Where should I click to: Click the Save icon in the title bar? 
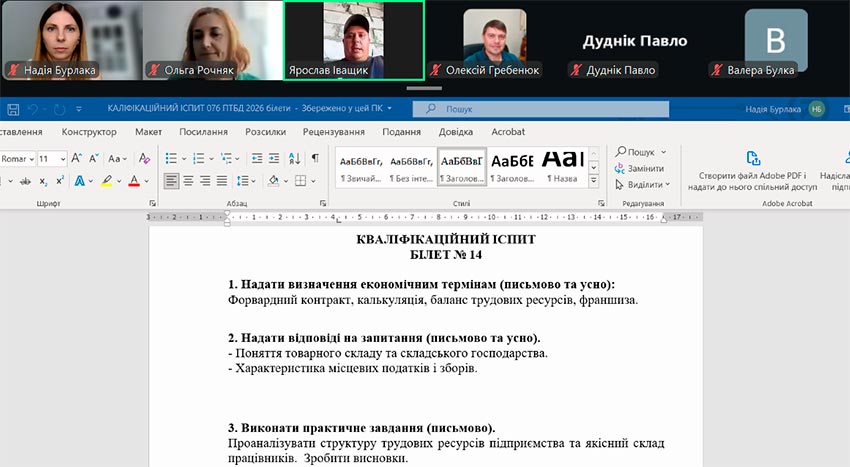coord(13,110)
